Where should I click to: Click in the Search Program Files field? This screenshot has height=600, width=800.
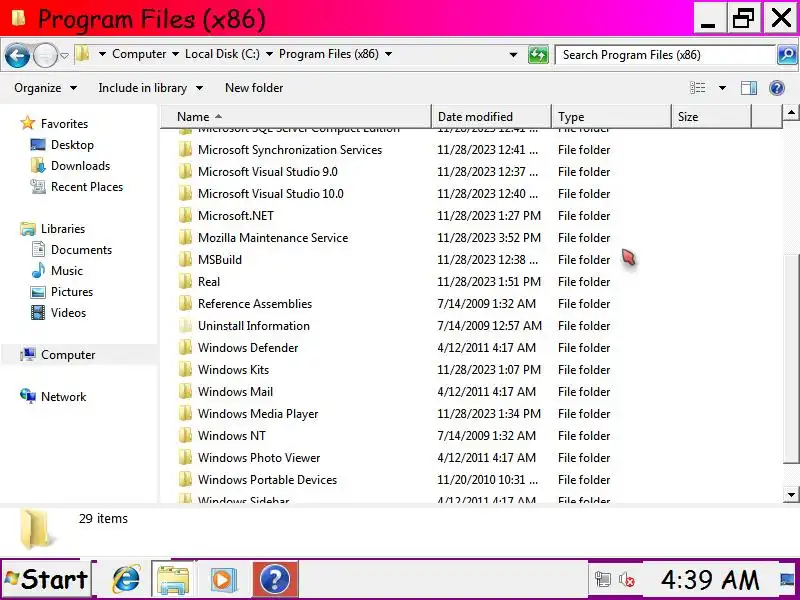click(665, 55)
